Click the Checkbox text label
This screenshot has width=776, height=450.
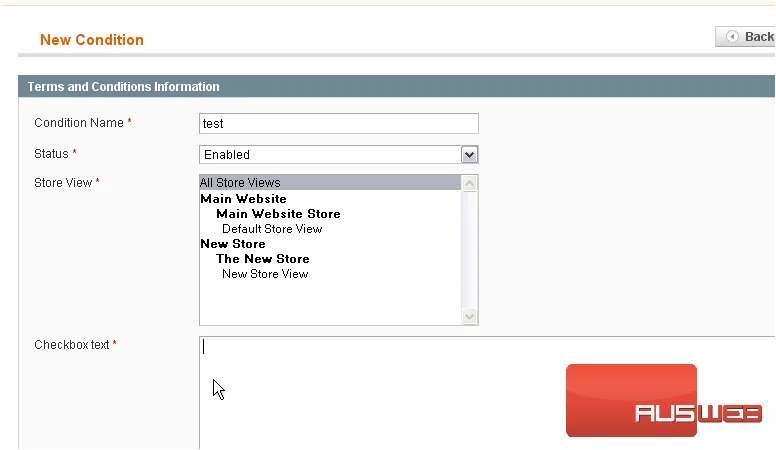point(72,345)
